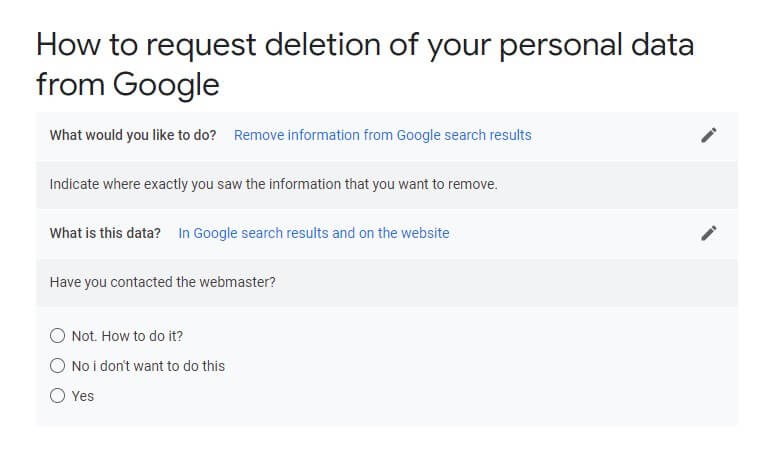Screen dimensions: 778x455
Task: Click the page heading about deleting personal data from Google
Action: coord(365,64)
